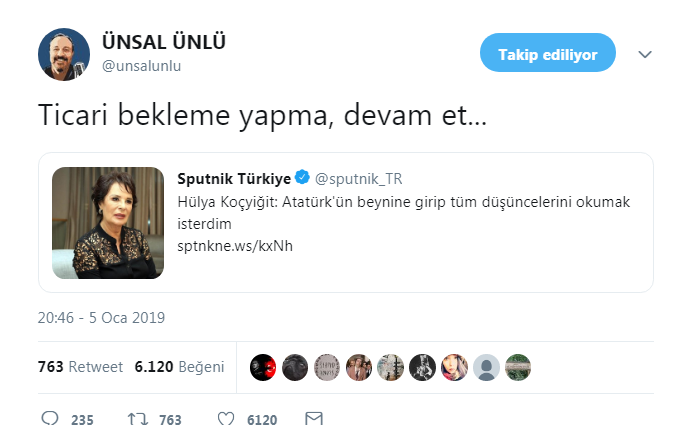Viewport: 693px width, 425px height.
Task: Click the tweet timestamp 20:46 - 5 Oca 2019
Action: pyautogui.click(x=101, y=318)
